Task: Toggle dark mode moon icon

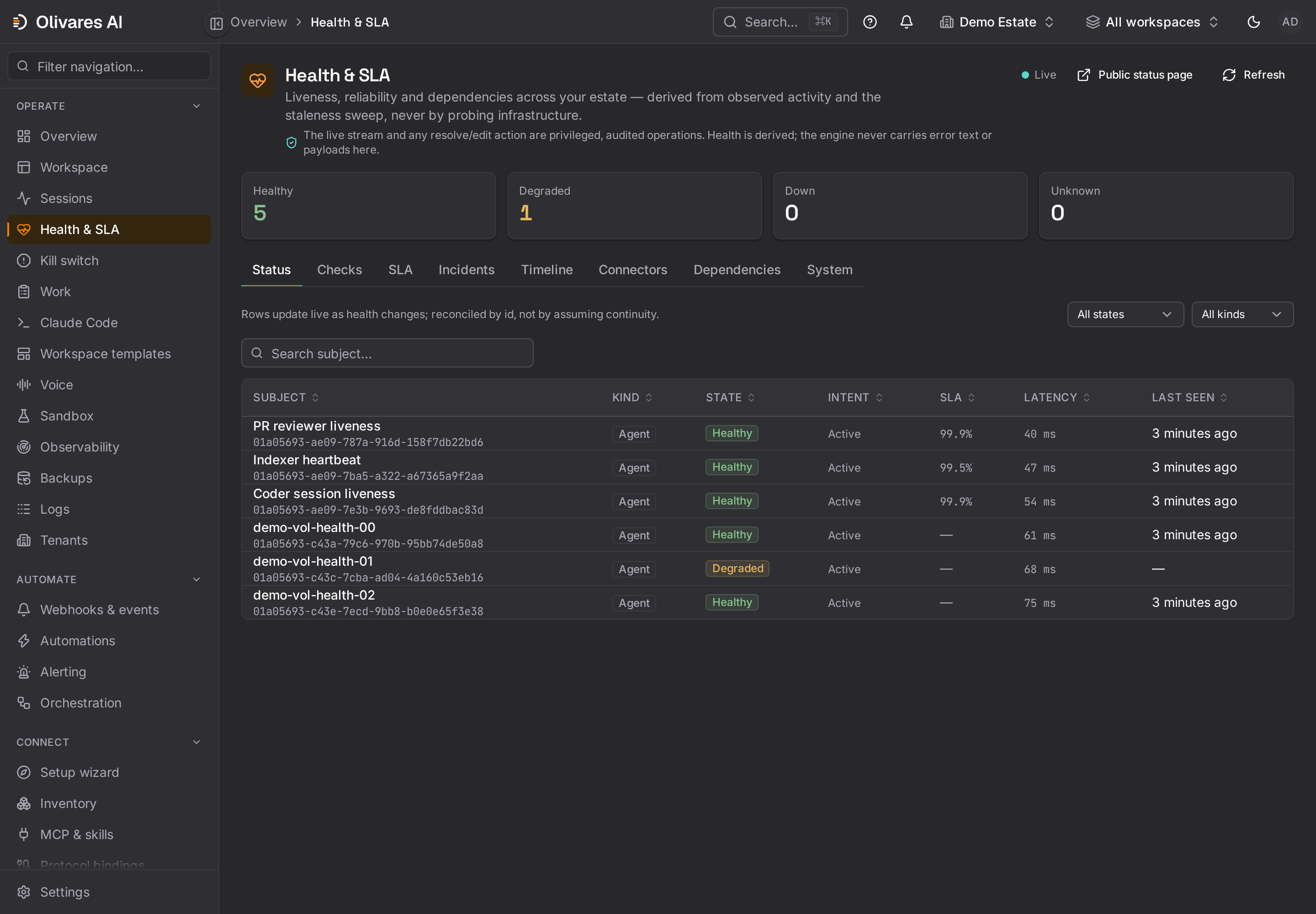Action: click(x=1253, y=22)
